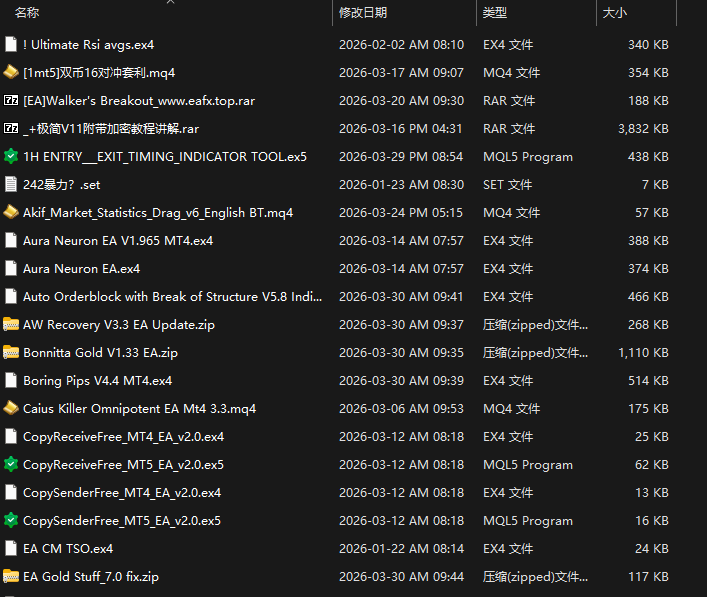This screenshot has width=707, height=597.
Task: Select file name CopyReceiveFree_MT5_EA_v2.0.ex5
Action: (x=124, y=464)
